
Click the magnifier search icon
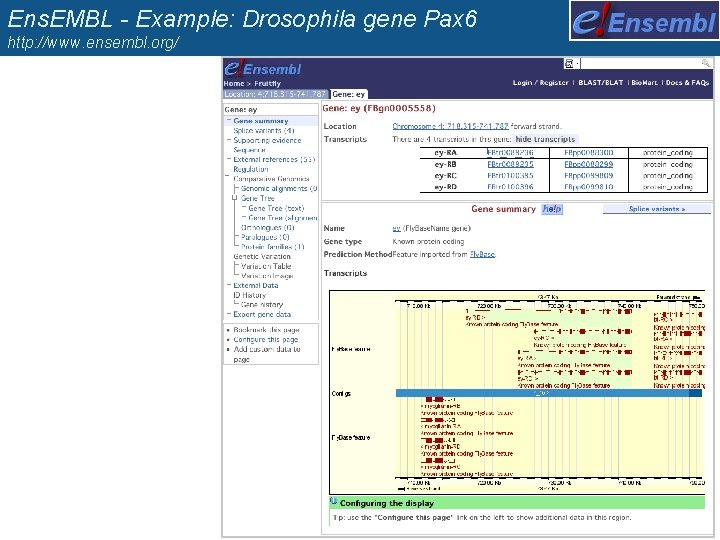click(706, 63)
